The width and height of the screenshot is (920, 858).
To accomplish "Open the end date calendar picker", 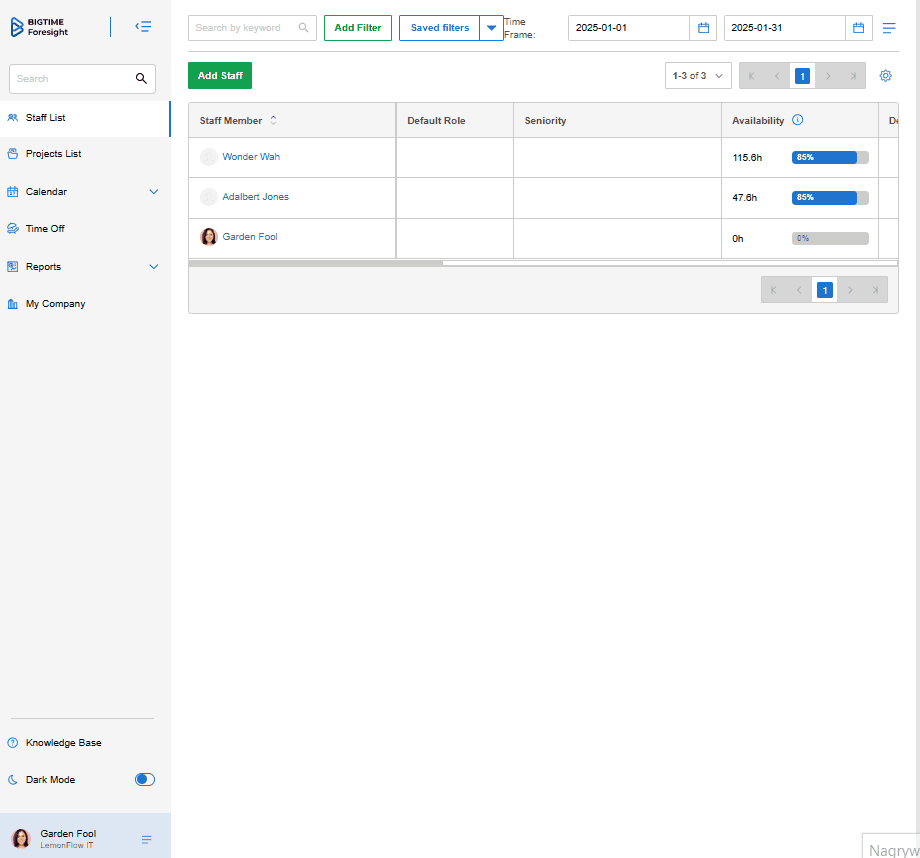I will (x=858, y=28).
